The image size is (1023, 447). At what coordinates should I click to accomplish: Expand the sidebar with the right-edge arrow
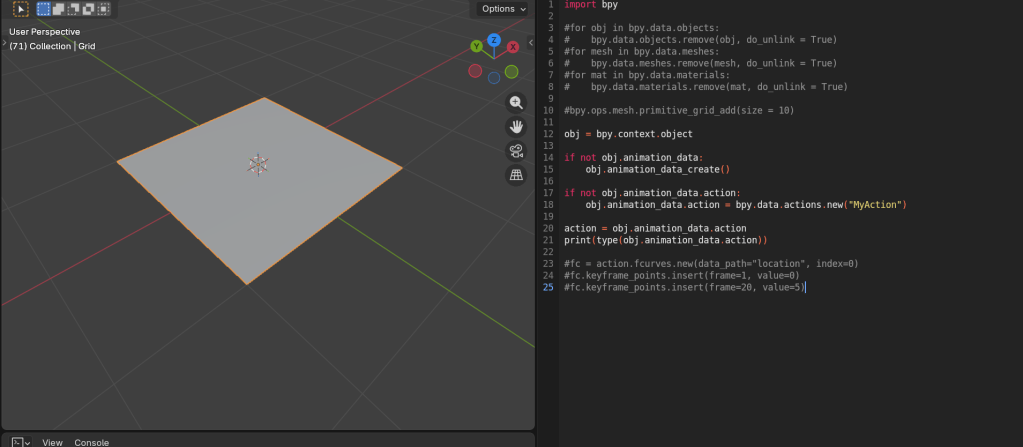(x=530, y=43)
